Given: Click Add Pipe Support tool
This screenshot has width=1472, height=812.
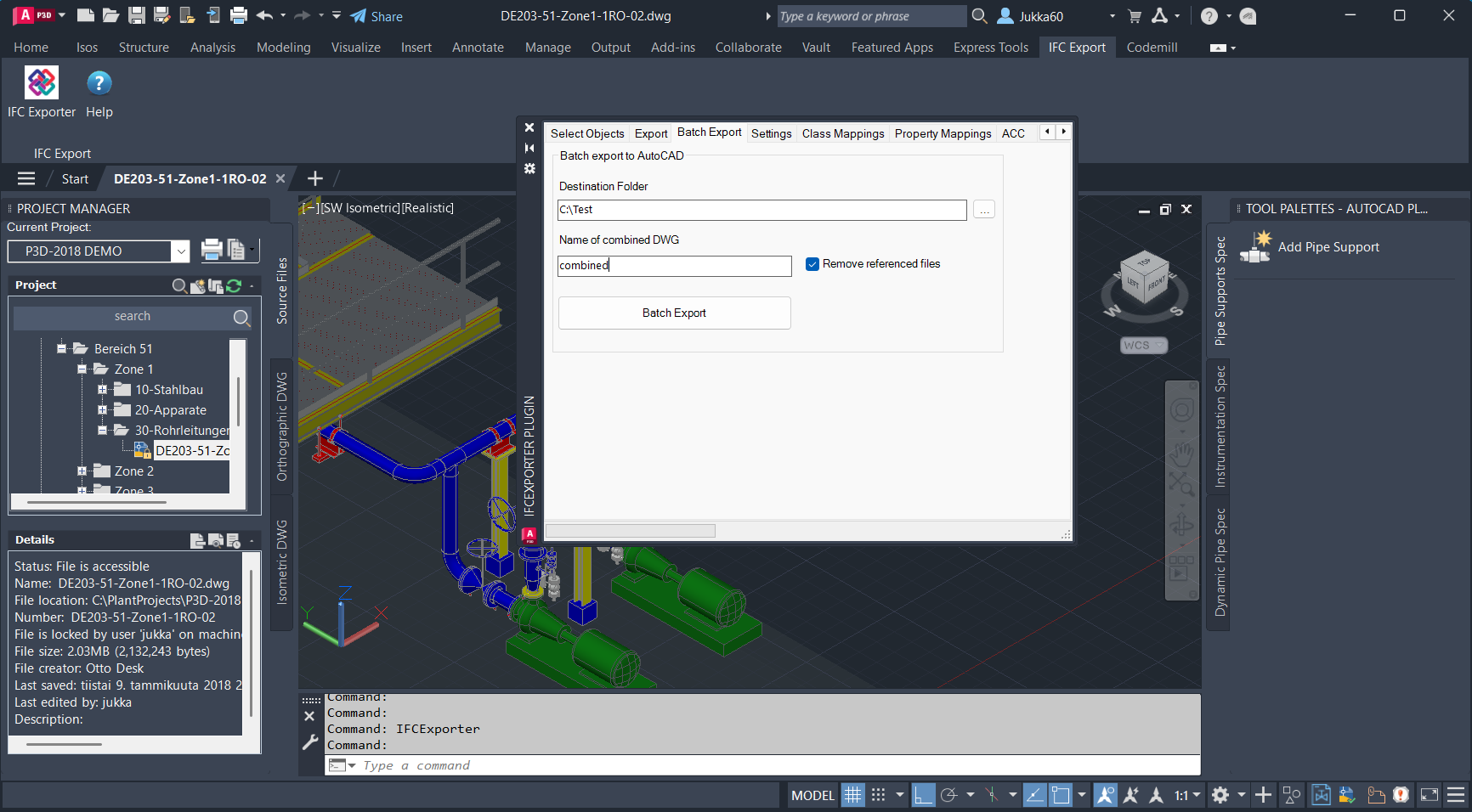Looking at the screenshot, I should point(1311,247).
